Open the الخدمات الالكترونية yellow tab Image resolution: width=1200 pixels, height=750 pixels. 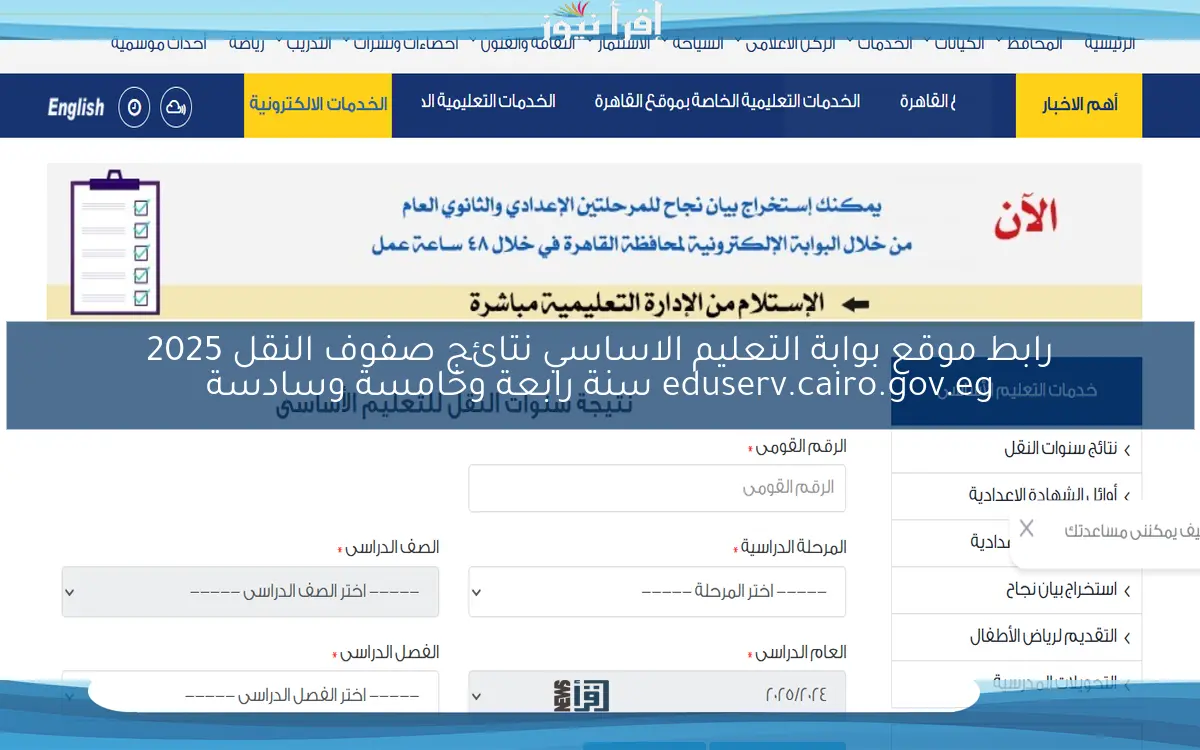(318, 105)
